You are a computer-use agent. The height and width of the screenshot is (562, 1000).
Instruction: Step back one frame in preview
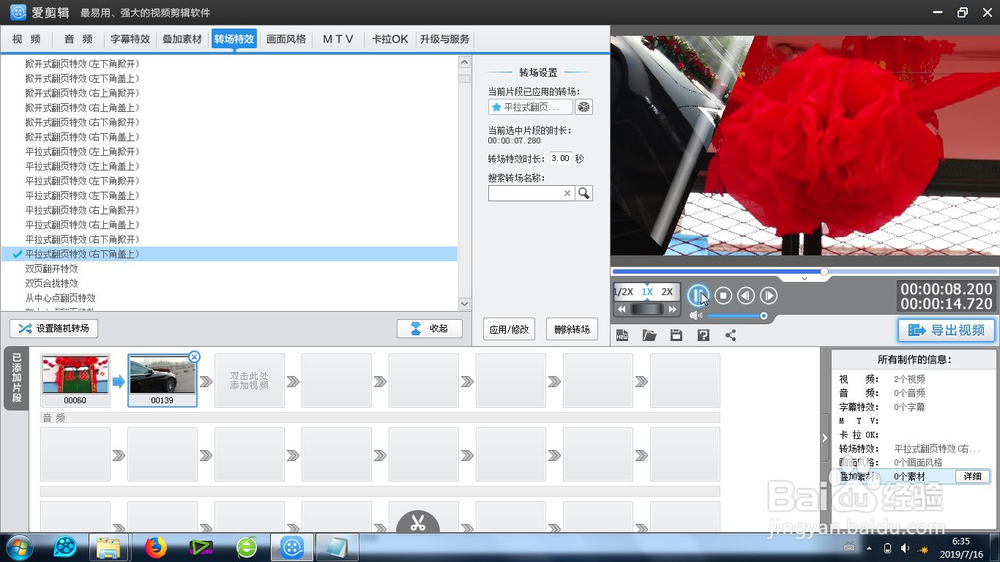tap(746, 295)
